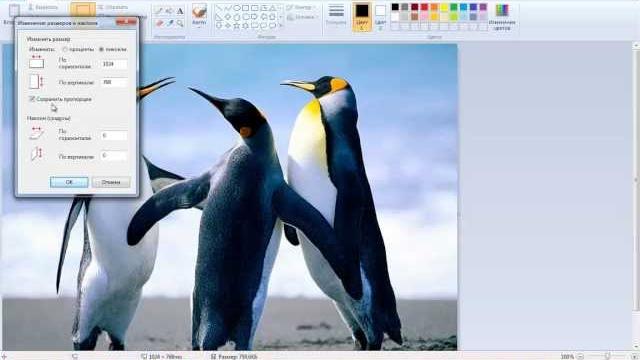Pick the straight Line shape
The image size is (640, 360).
click(219, 8)
